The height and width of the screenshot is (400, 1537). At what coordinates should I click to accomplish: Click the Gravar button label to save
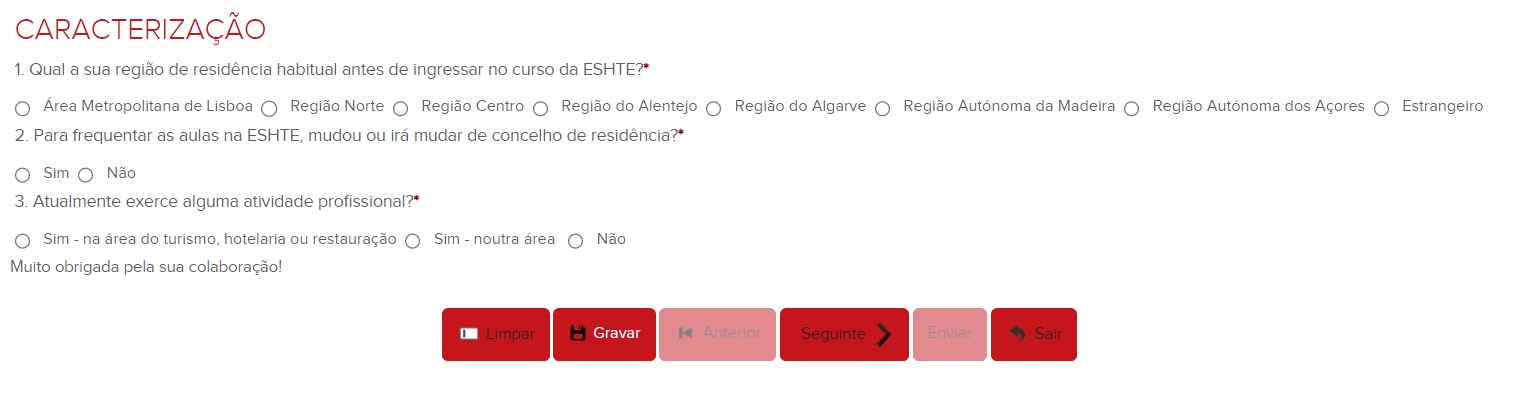[617, 333]
